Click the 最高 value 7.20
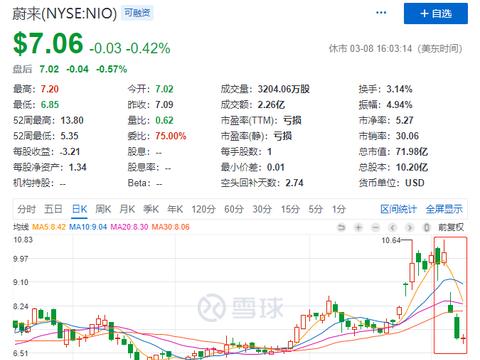 click(x=50, y=89)
